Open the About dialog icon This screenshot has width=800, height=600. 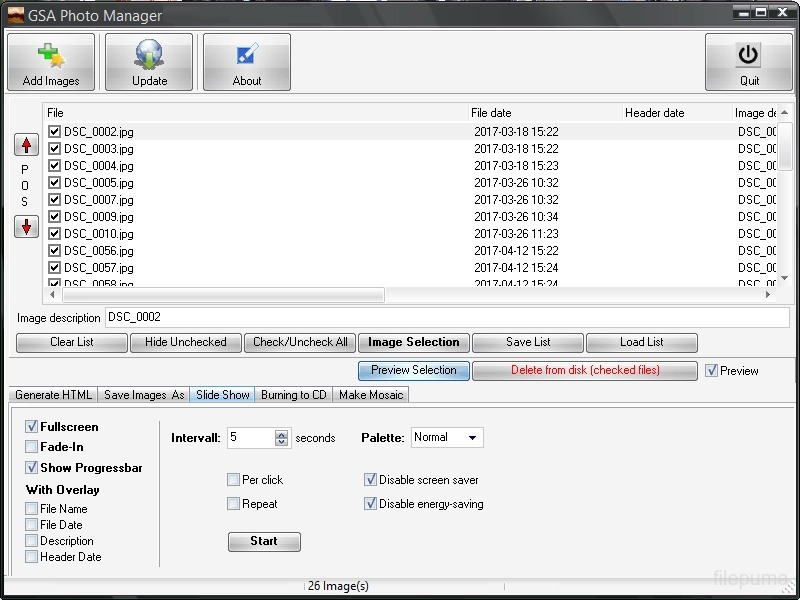pos(247,57)
